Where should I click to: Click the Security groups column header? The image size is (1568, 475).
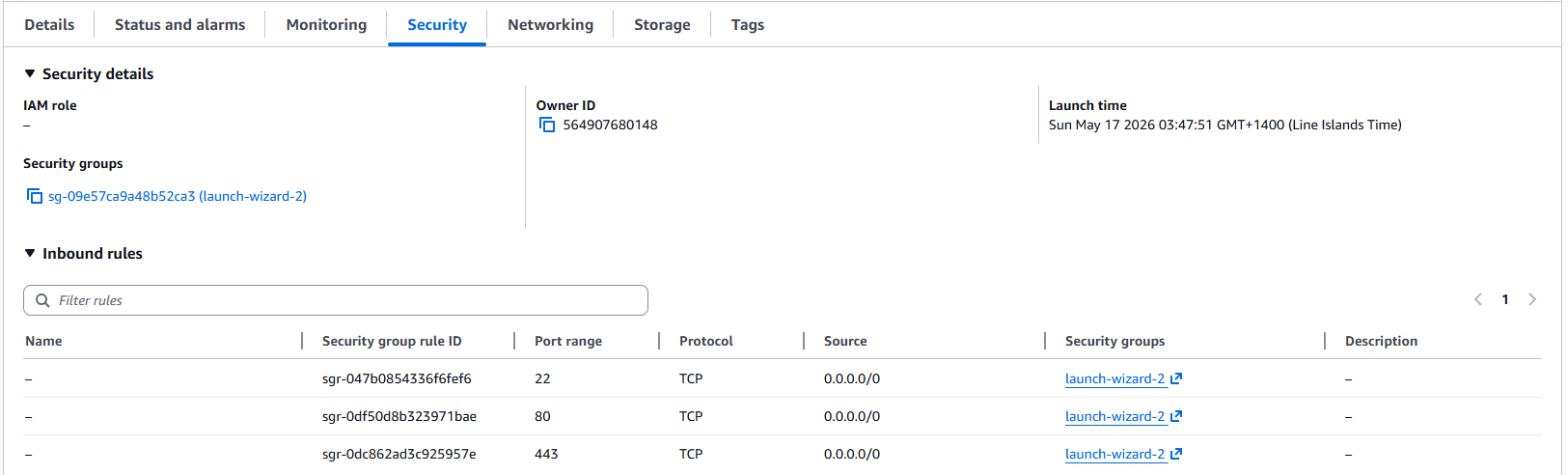1114,341
